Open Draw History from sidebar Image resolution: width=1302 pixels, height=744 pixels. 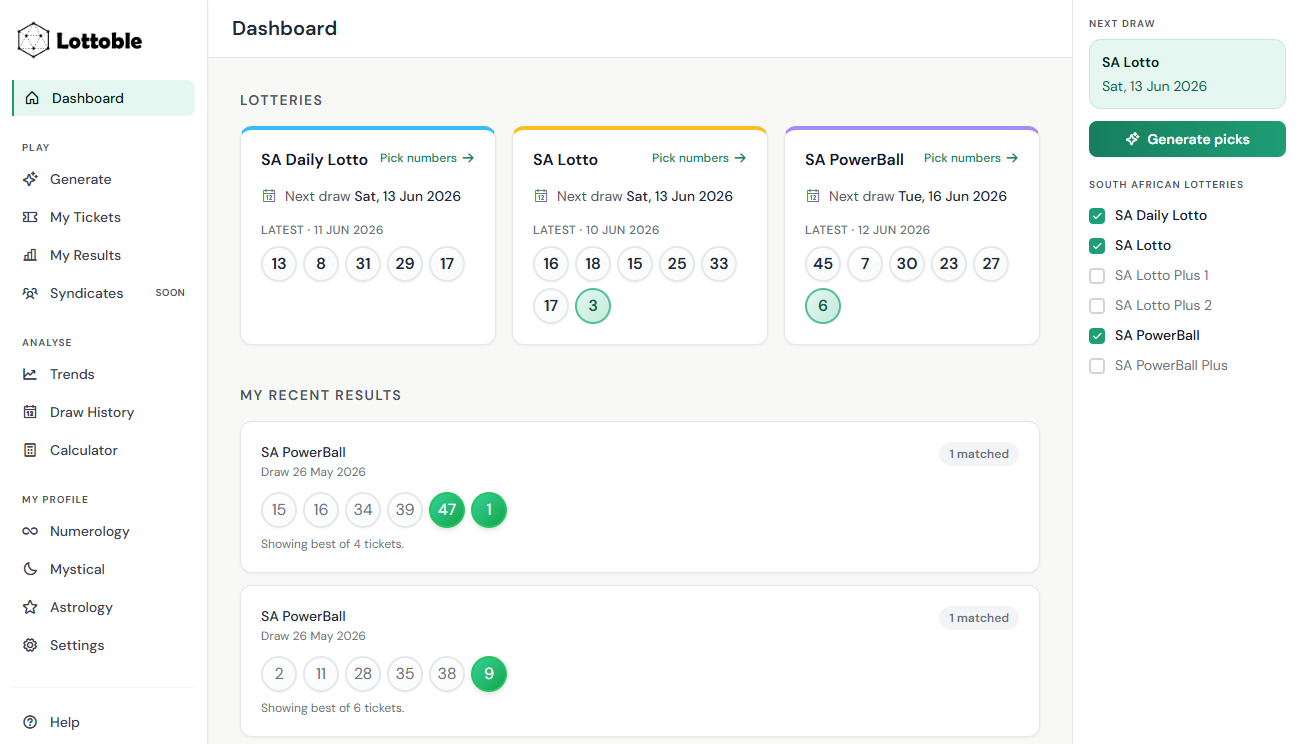[x=103, y=412]
